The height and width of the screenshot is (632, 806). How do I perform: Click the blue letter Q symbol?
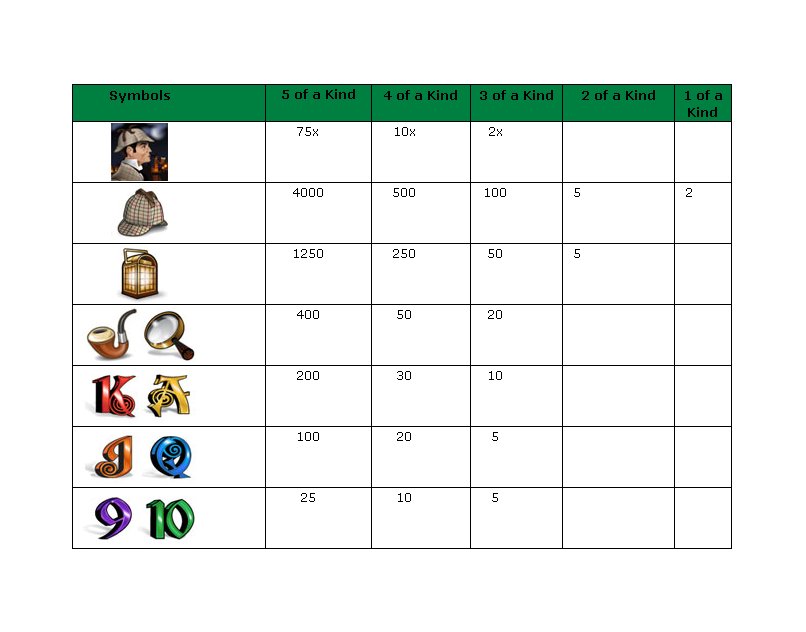(166, 457)
